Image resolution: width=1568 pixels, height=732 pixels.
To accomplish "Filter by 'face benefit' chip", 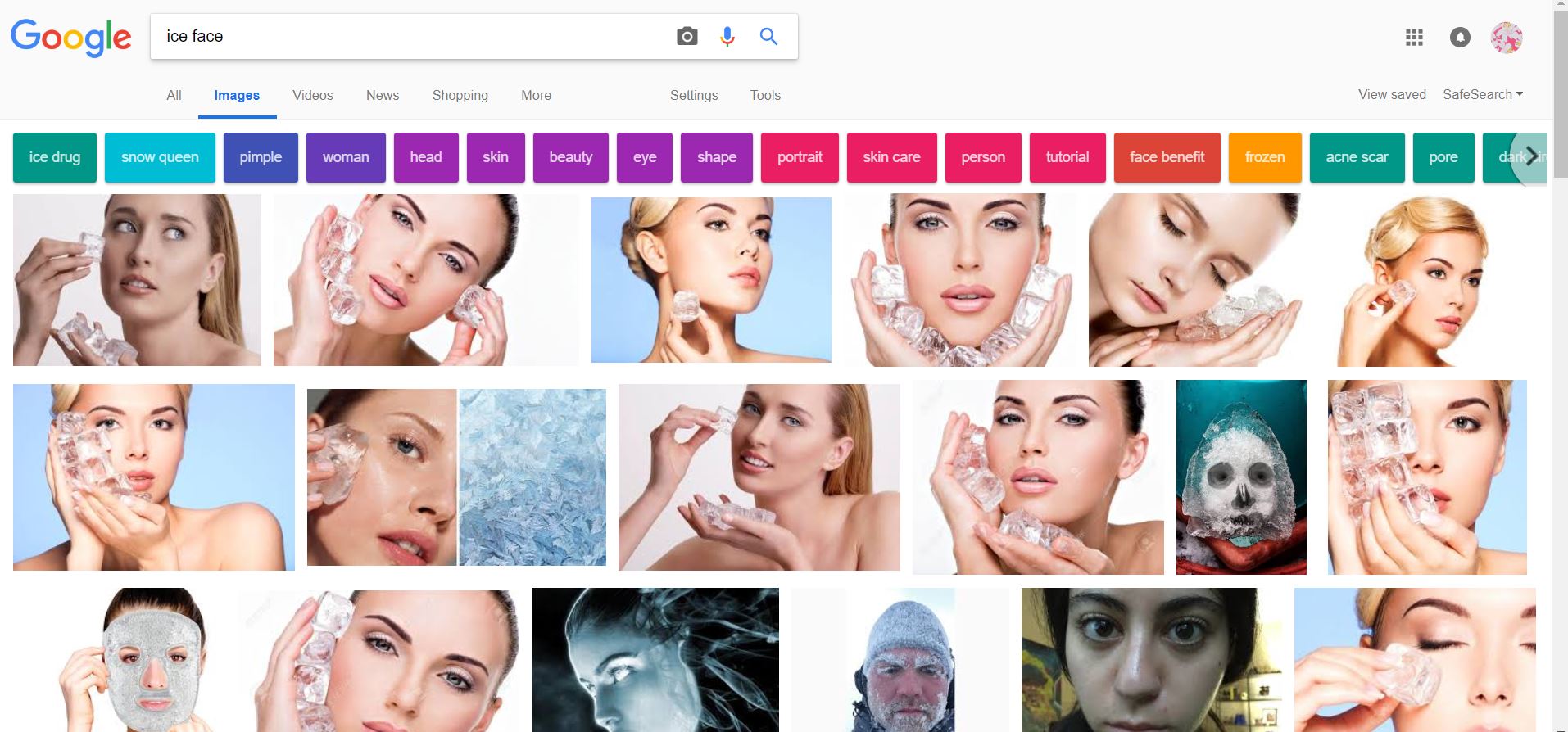I will tap(1167, 157).
